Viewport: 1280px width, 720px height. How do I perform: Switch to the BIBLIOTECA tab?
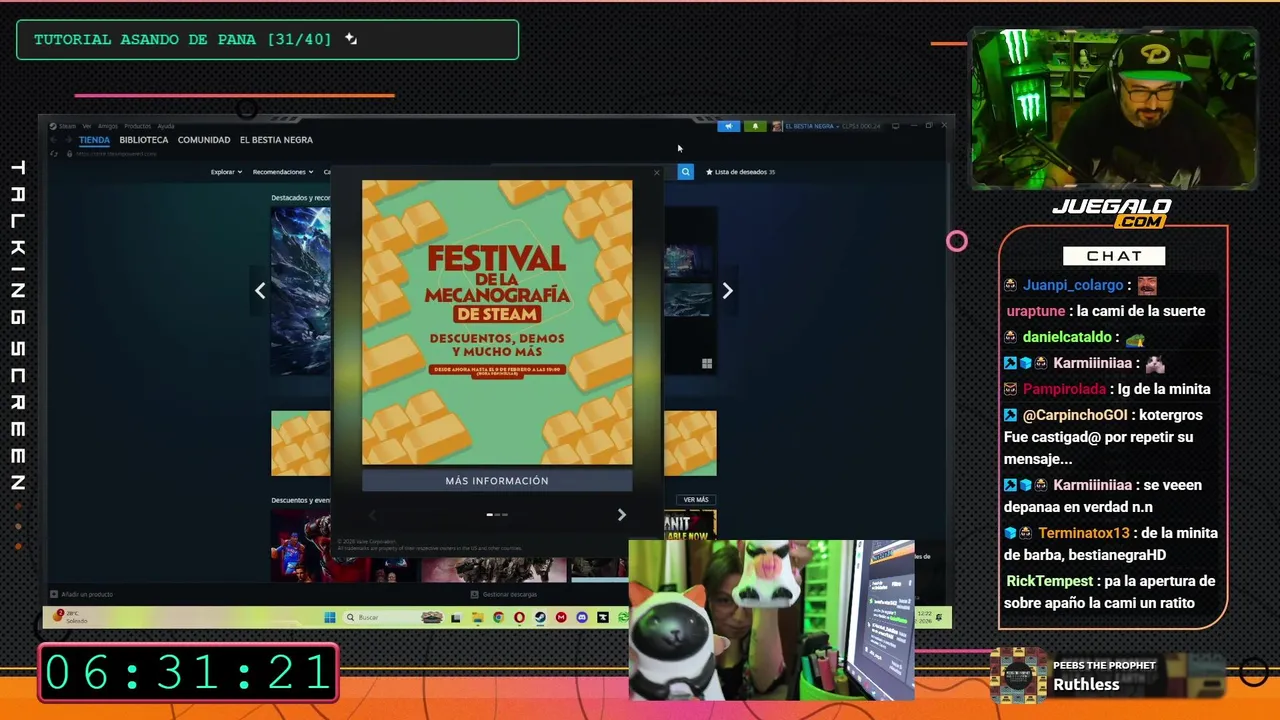[144, 140]
